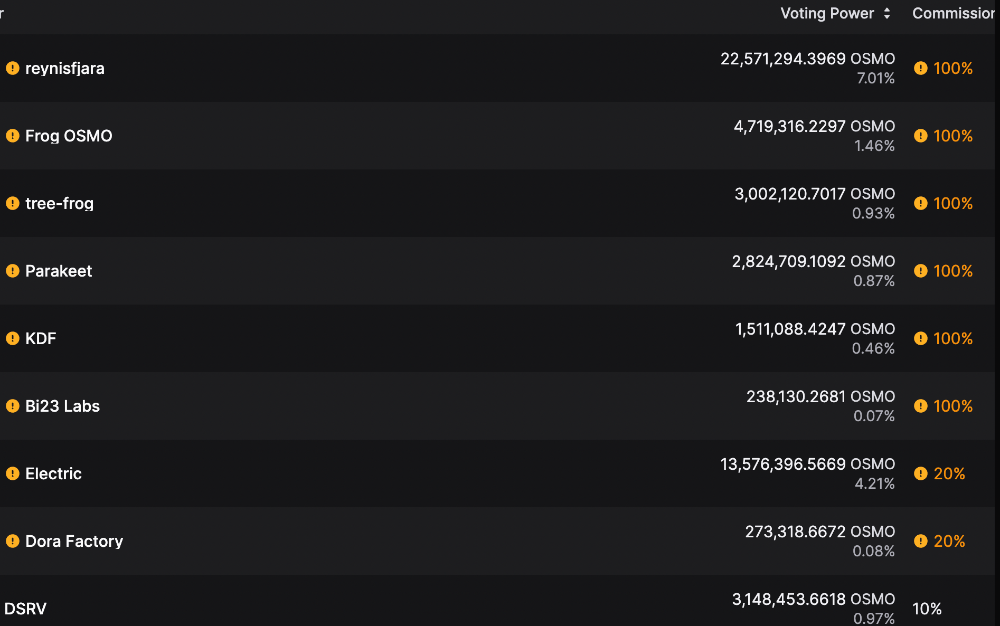Click commission warning icon in KDF row
Screen dimensions: 1000x626
(x=920, y=338)
